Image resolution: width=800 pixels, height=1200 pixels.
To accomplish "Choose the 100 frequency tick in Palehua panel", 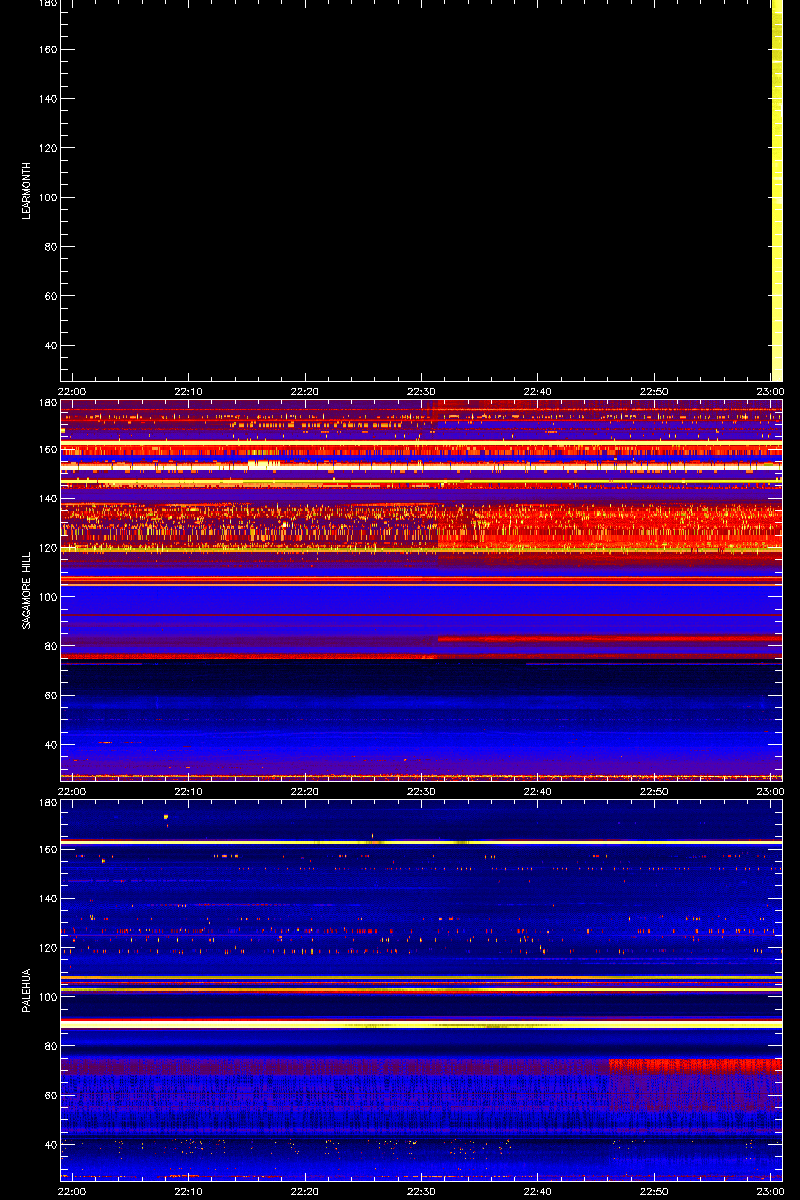I will coord(49,997).
